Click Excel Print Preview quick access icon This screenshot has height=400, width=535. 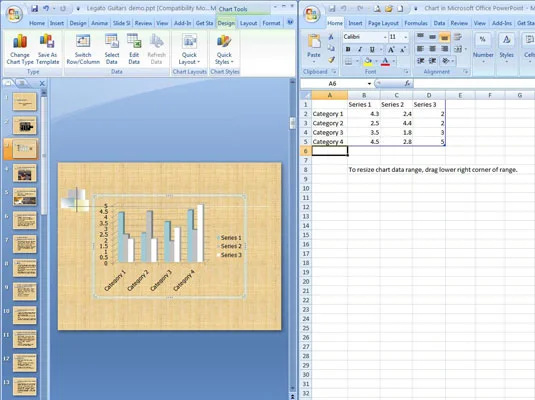pyautogui.click(x=377, y=9)
